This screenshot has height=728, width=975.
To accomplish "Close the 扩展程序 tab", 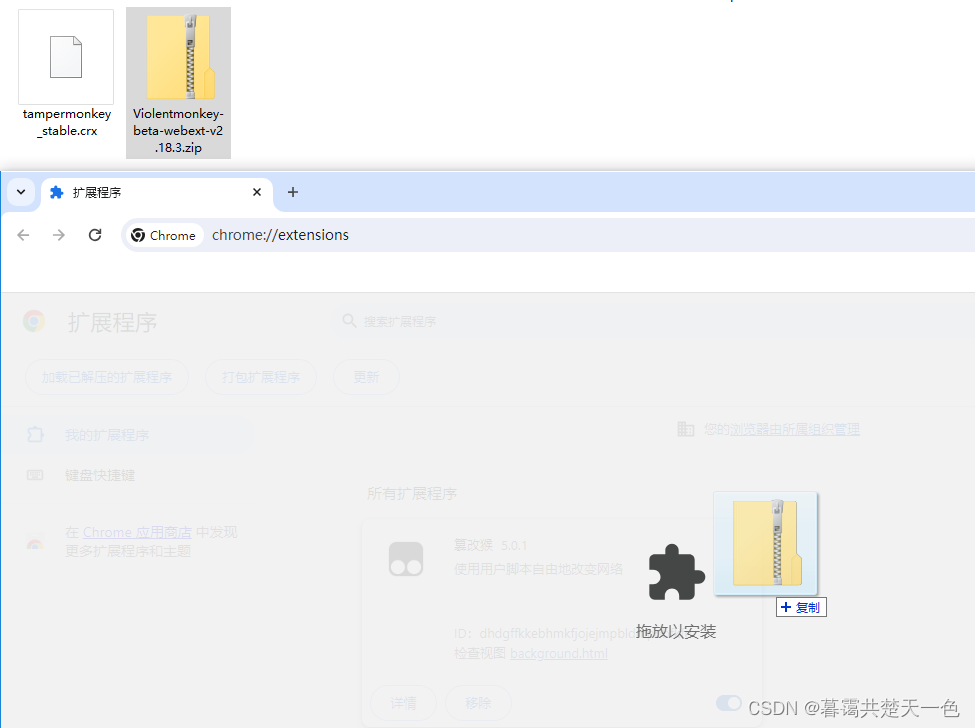I will coord(257,192).
